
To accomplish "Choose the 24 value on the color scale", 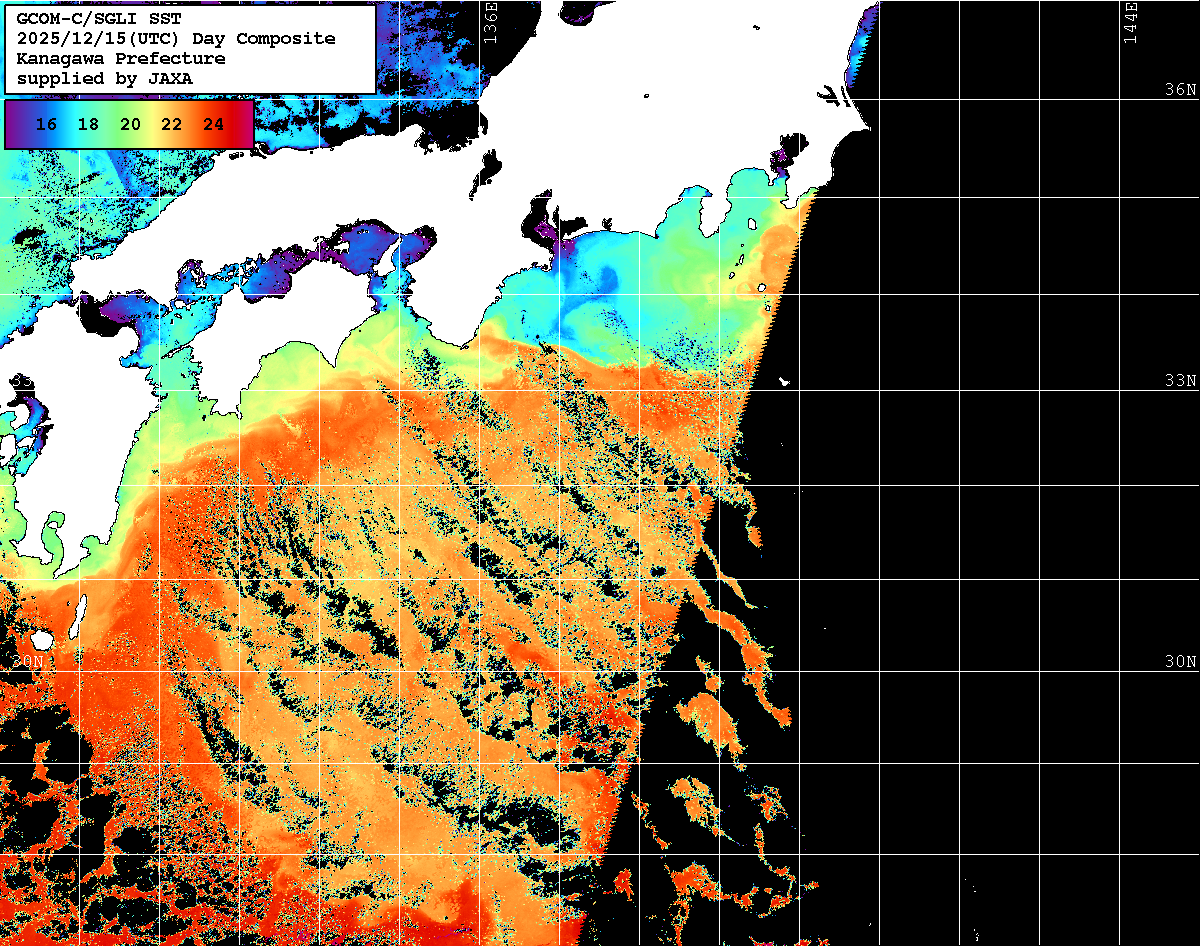I will click(213, 125).
